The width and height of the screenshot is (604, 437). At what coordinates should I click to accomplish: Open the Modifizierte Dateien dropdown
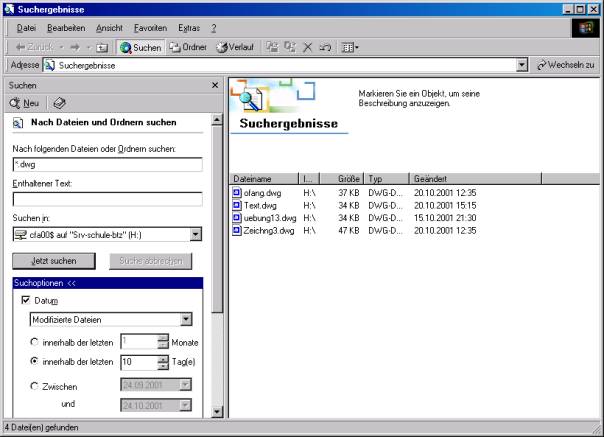coord(186,319)
